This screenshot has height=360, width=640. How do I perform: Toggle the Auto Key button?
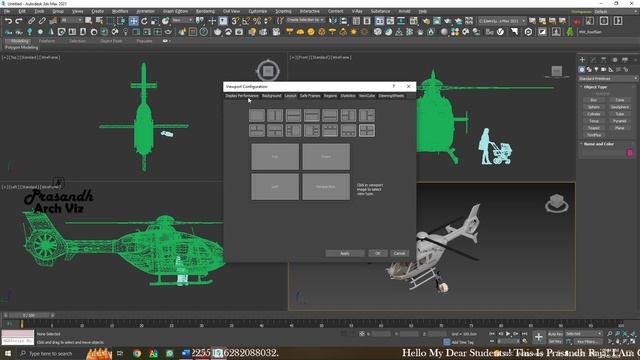pyautogui.click(x=555, y=334)
